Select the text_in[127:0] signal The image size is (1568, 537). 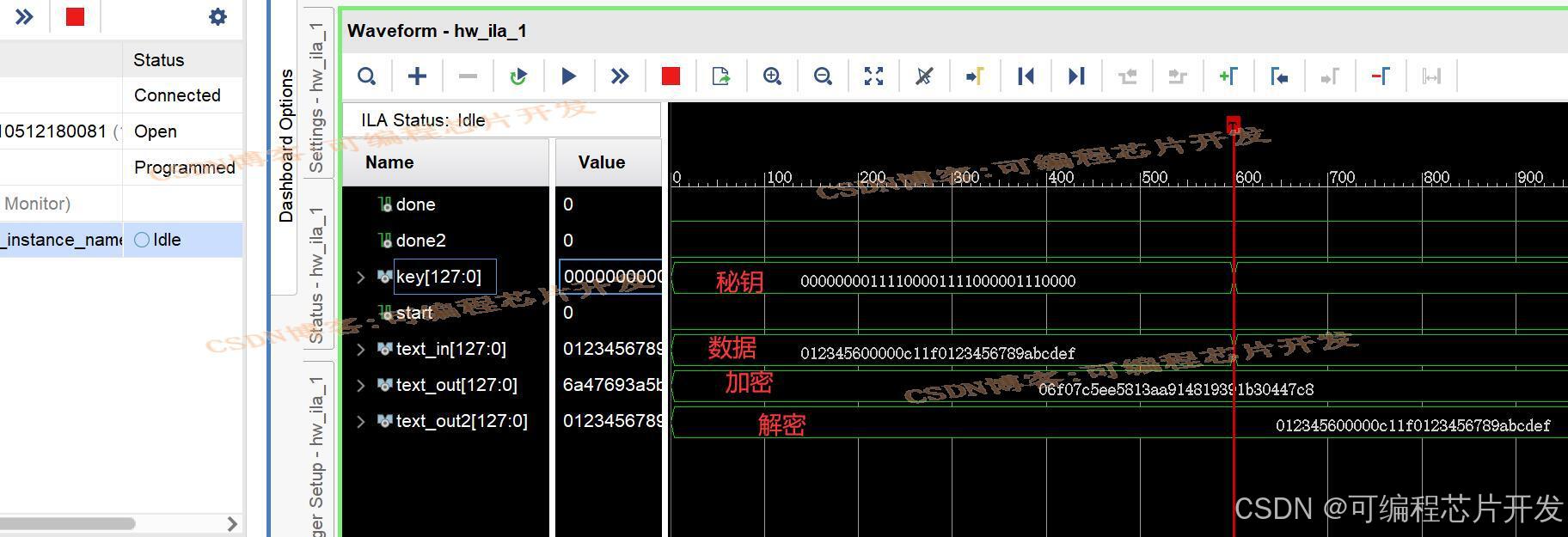click(x=450, y=349)
